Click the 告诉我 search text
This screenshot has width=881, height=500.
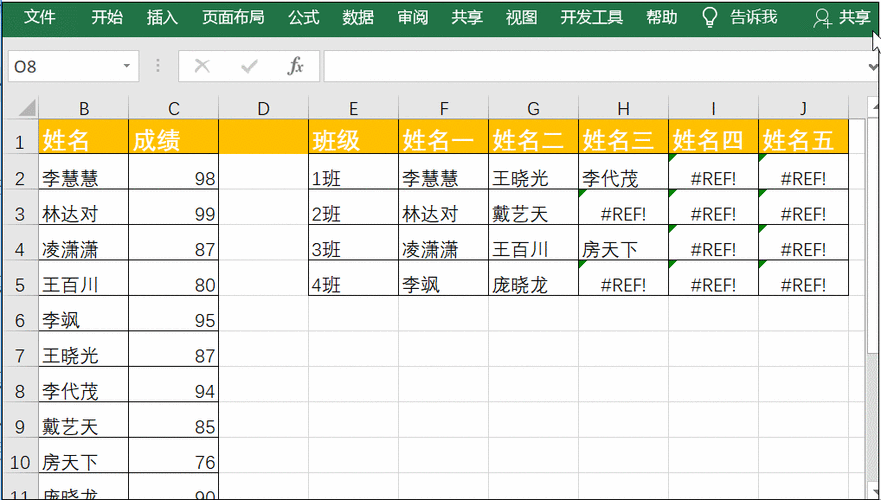click(x=753, y=17)
